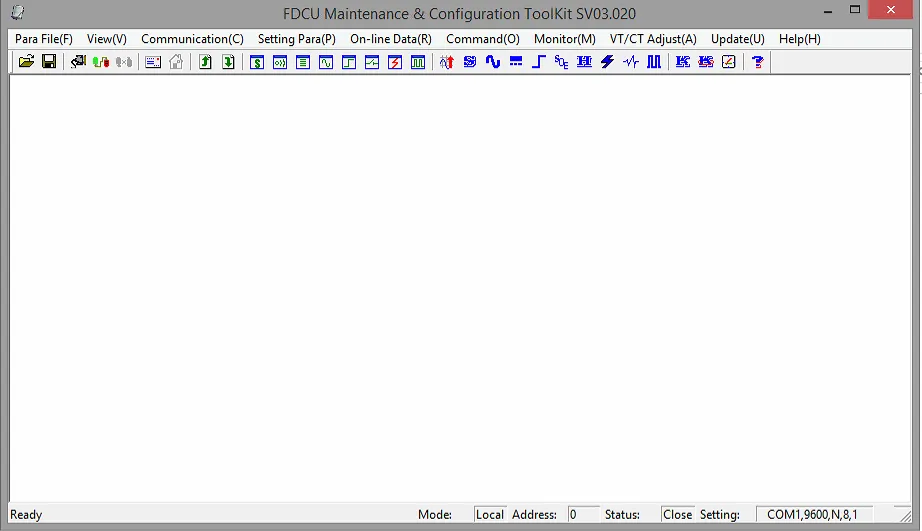The height and width of the screenshot is (531, 922).
Task: Click the blue K adjust icon
Action: pyautogui.click(x=683, y=62)
